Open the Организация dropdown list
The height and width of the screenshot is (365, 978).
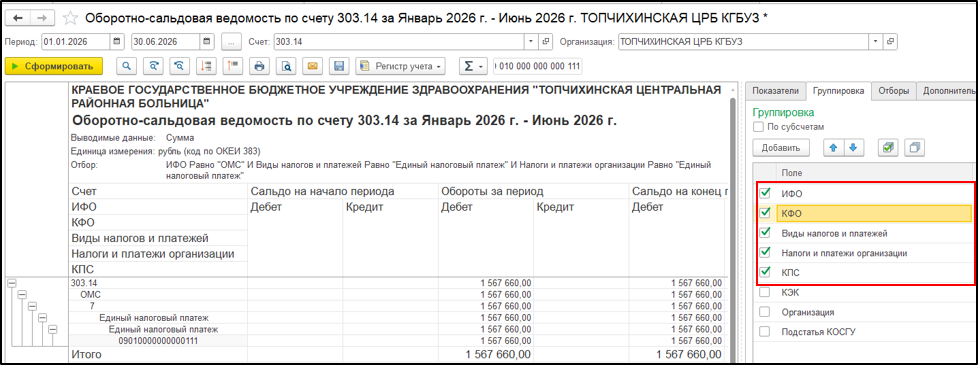pyautogui.click(x=876, y=42)
